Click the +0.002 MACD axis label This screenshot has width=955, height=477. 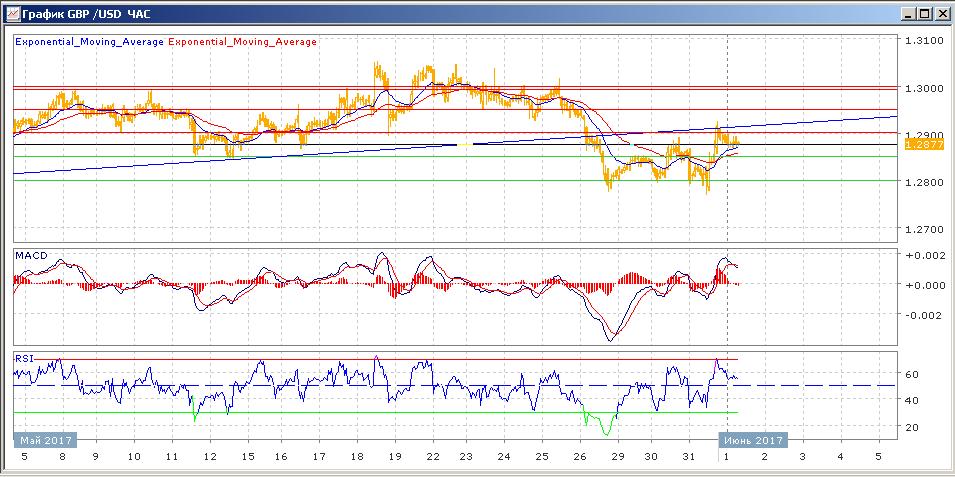pyautogui.click(x=925, y=256)
